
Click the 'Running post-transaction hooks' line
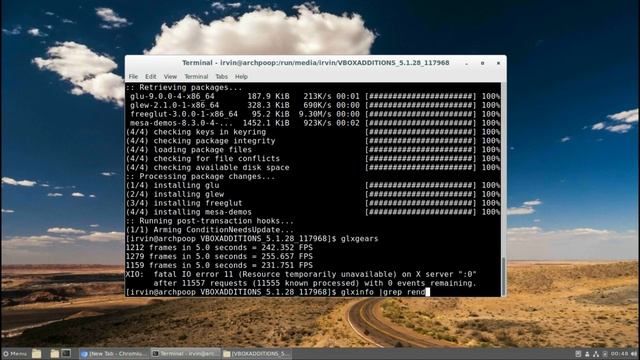210,221
